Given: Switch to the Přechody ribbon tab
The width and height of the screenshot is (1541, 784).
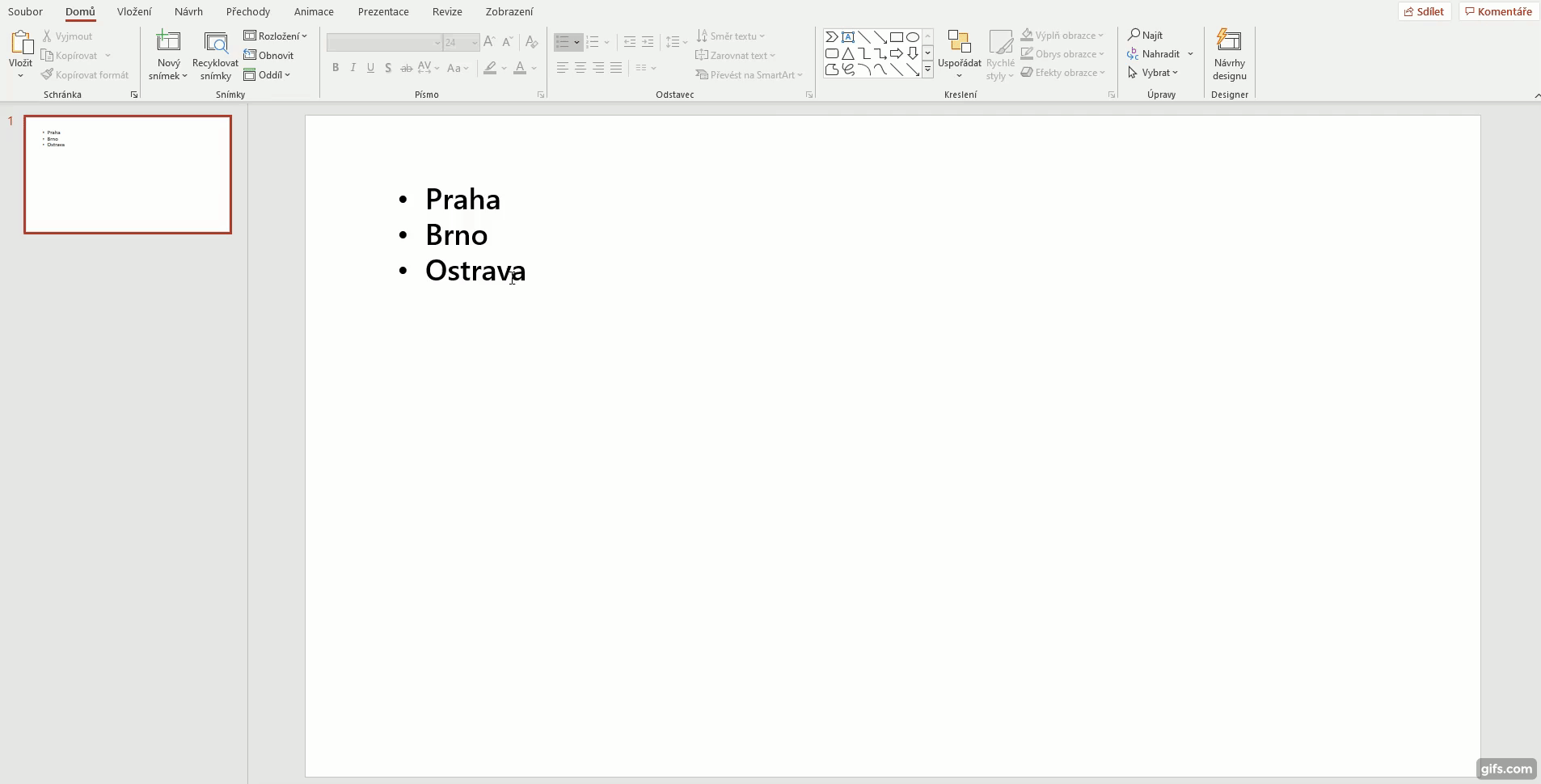Looking at the screenshot, I should (249, 12).
